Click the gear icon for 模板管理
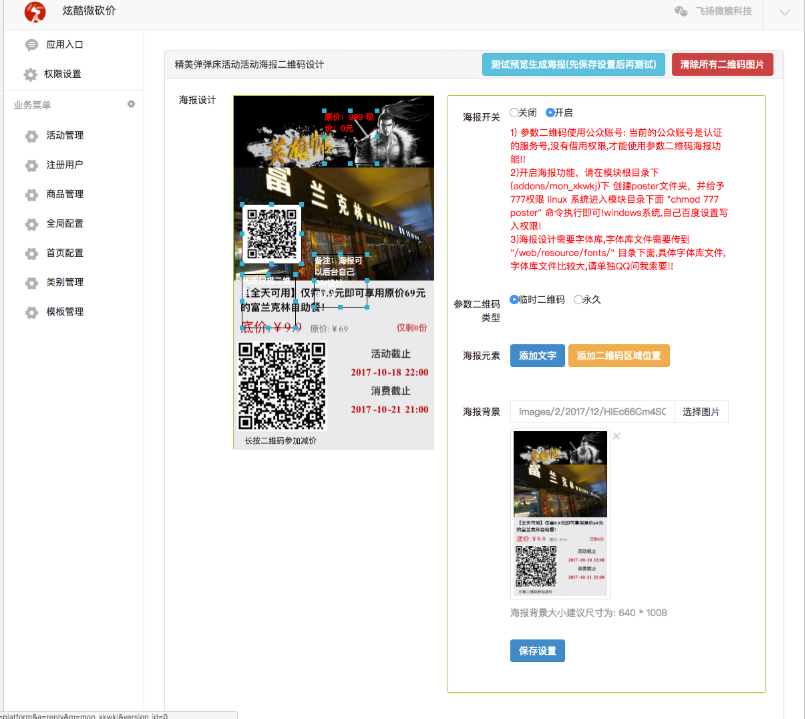The width and height of the screenshot is (805, 719). point(32,312)
